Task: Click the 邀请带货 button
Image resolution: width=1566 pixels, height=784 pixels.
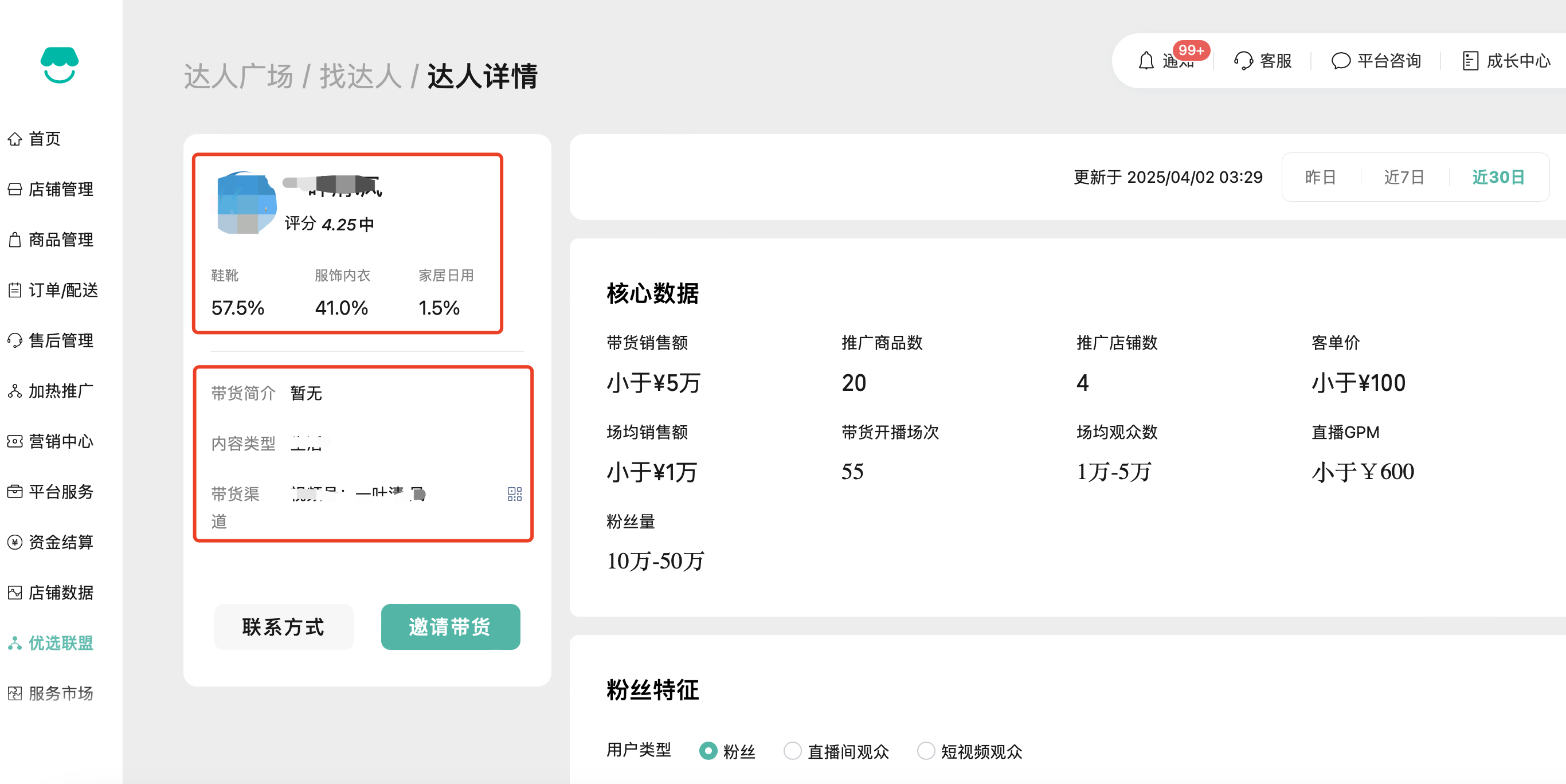Action: coord(450,626)
